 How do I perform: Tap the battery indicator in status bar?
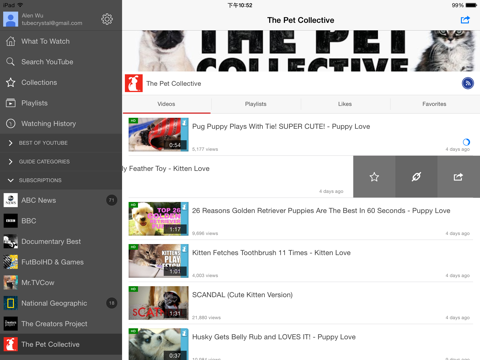[x=471, y=5]
